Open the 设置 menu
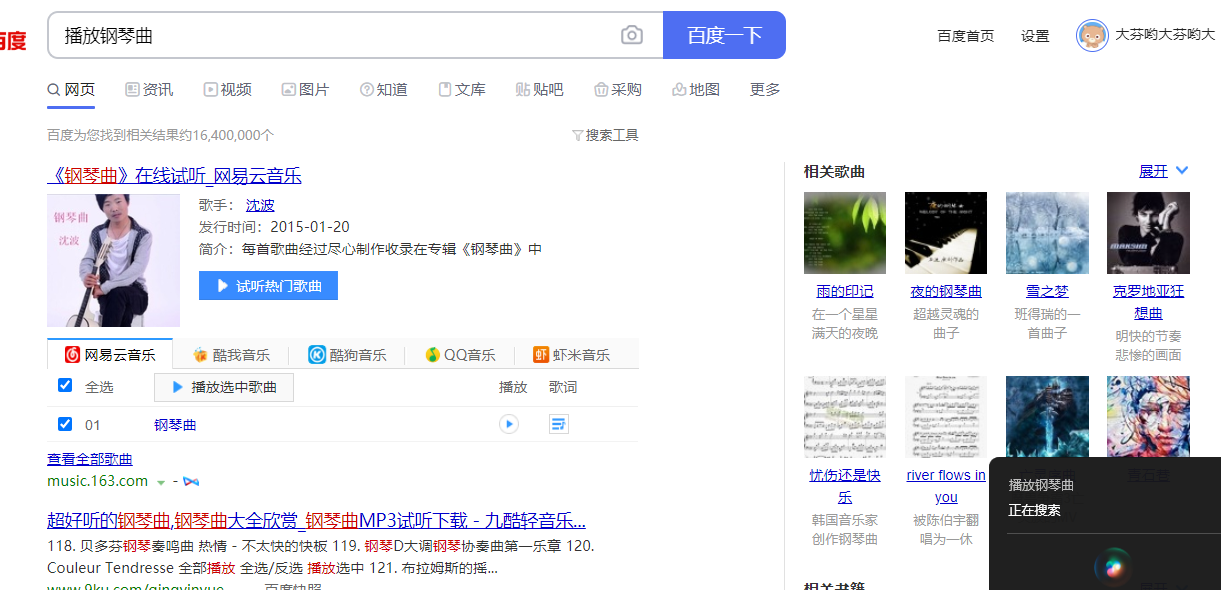 1035,36
